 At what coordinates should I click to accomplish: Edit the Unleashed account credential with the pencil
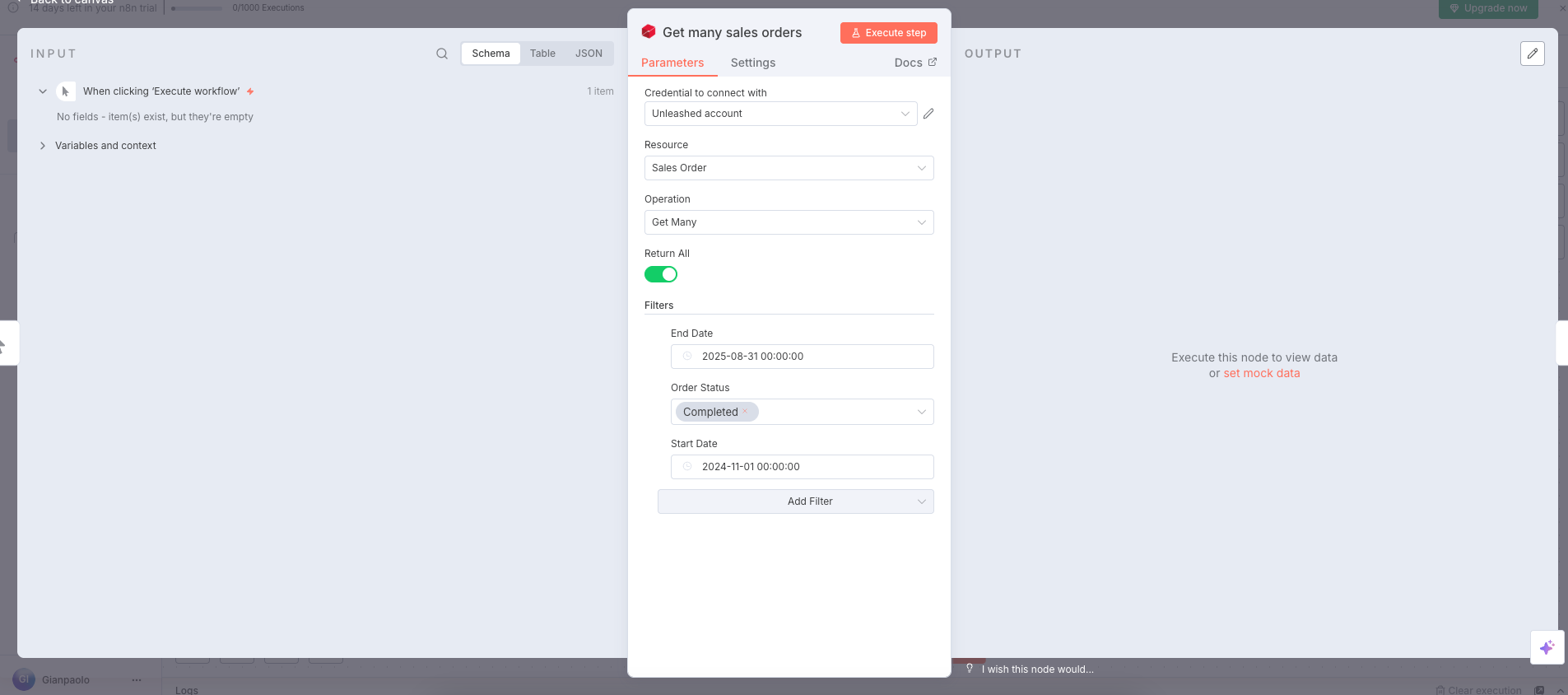pyautogui.click(x=928, y=114)
